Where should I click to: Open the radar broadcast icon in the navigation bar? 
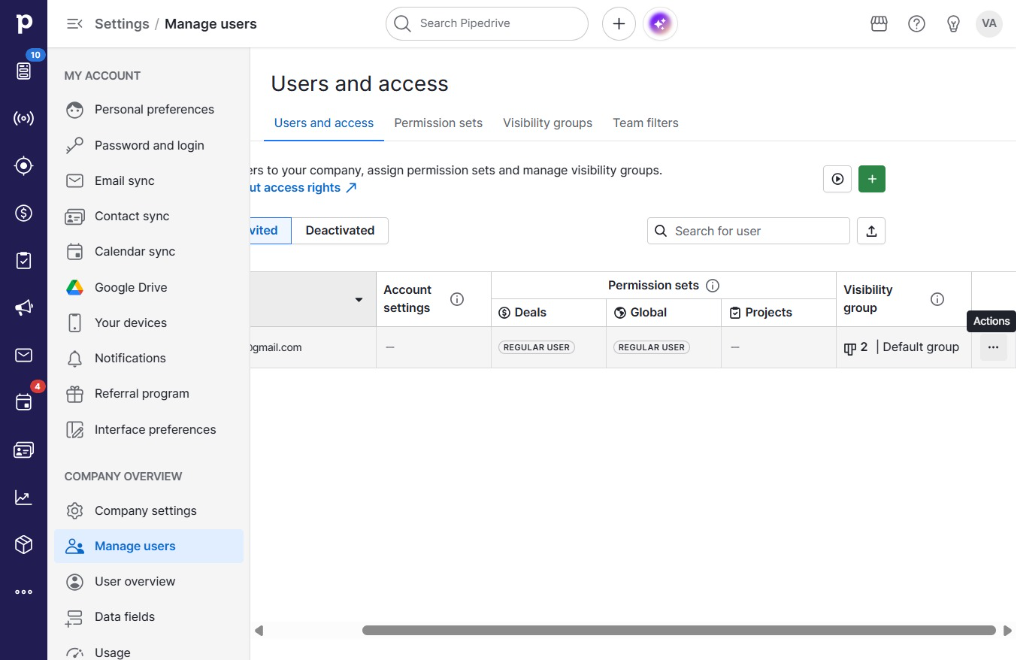click(23, 119)
